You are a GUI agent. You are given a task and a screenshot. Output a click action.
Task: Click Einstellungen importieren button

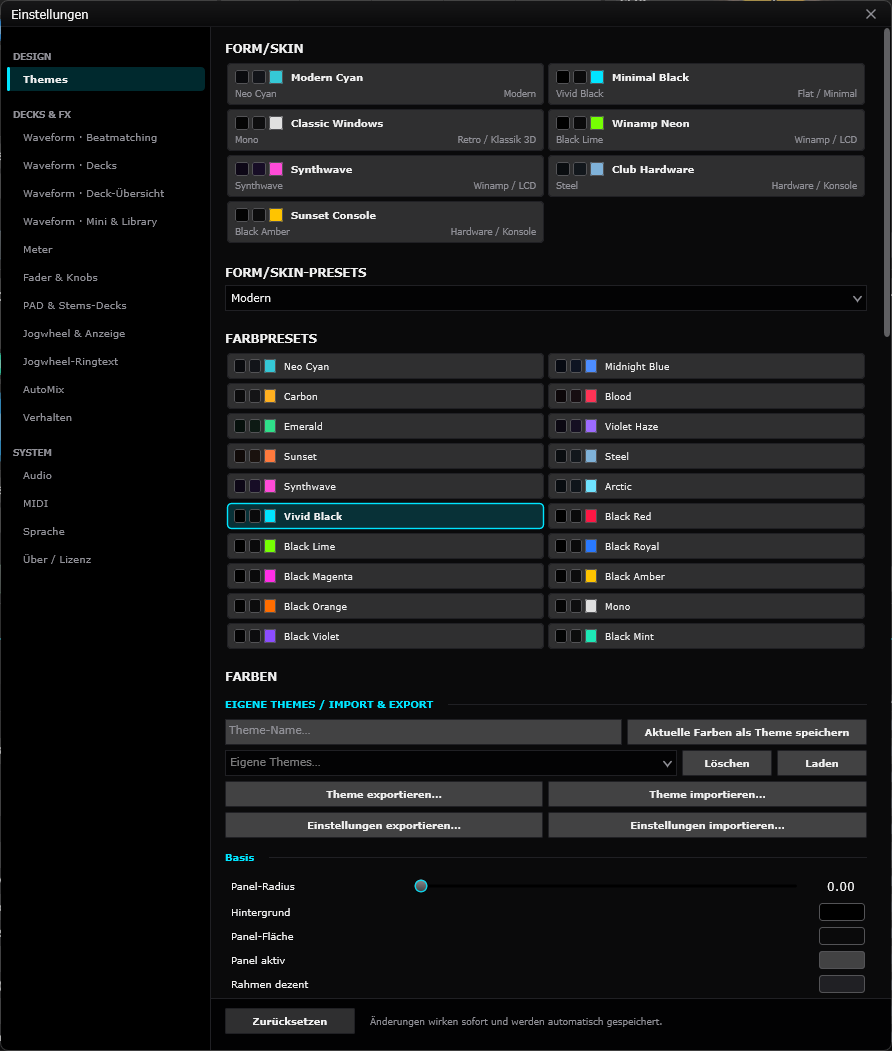coord(707,825)
